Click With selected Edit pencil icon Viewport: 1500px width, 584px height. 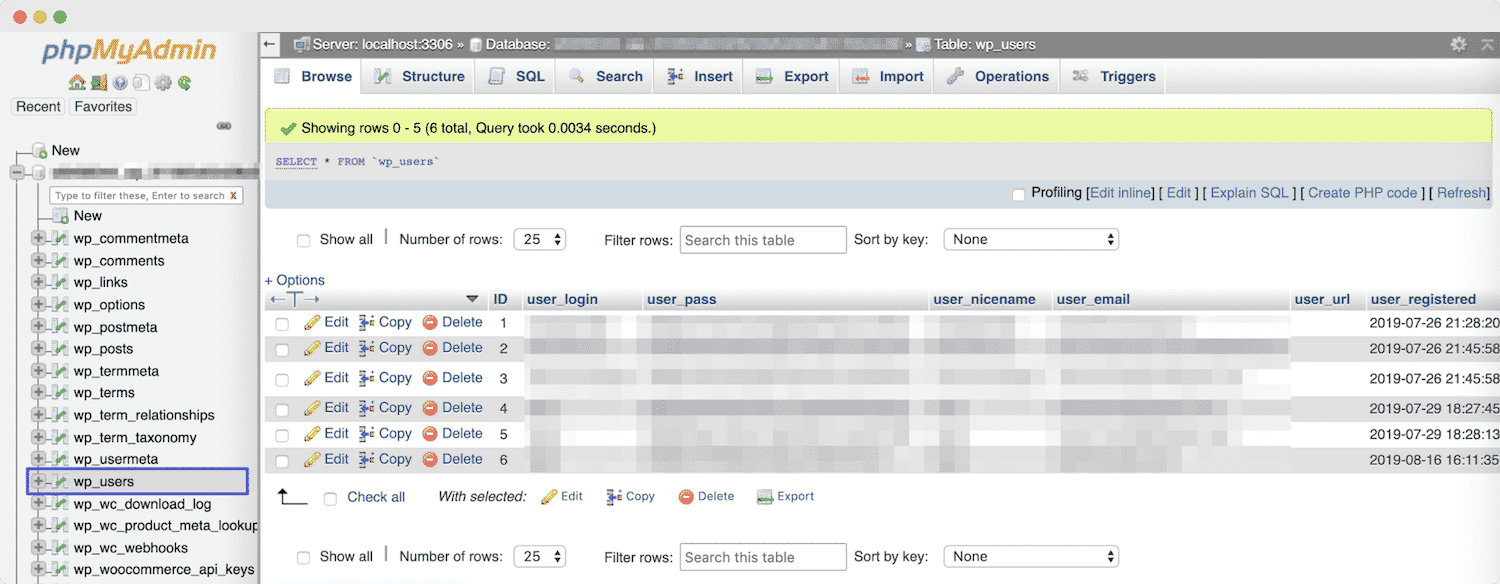tap(549, 497)
